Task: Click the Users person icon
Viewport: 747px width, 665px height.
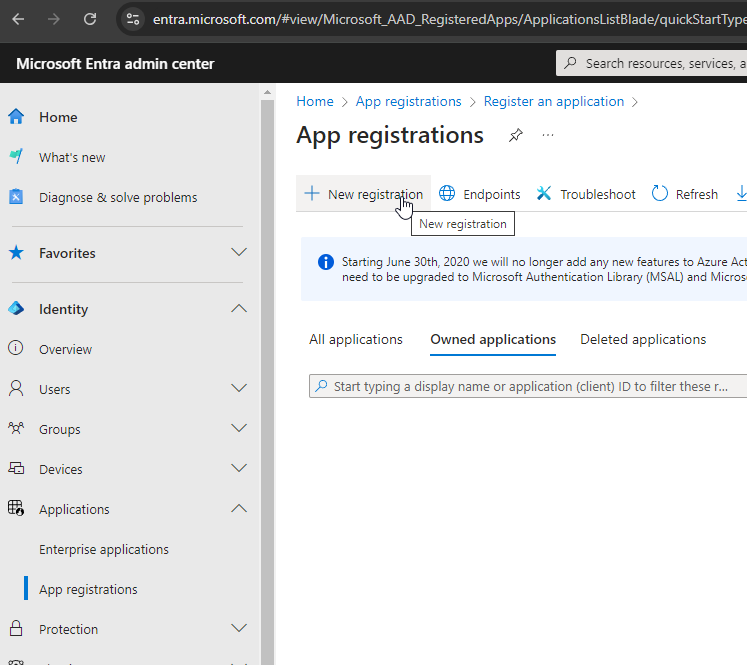Action: click(16, 388)
